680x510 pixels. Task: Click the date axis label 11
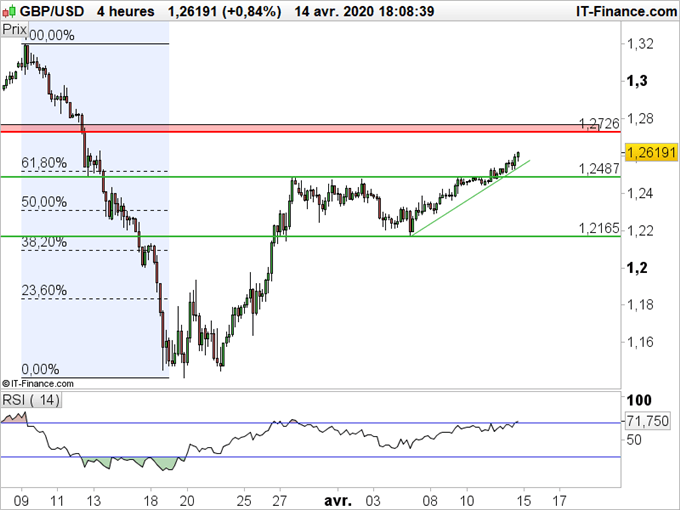pos(57,500)
